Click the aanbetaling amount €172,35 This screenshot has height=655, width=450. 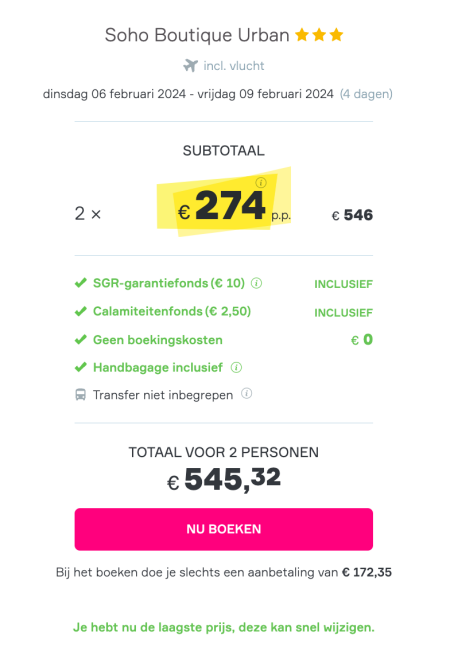(x=367, y=572)
